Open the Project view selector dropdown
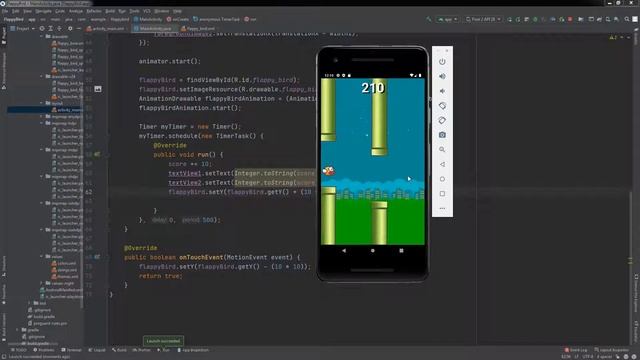This screenshot has height=360, width=640. click(x=22, y=29)
